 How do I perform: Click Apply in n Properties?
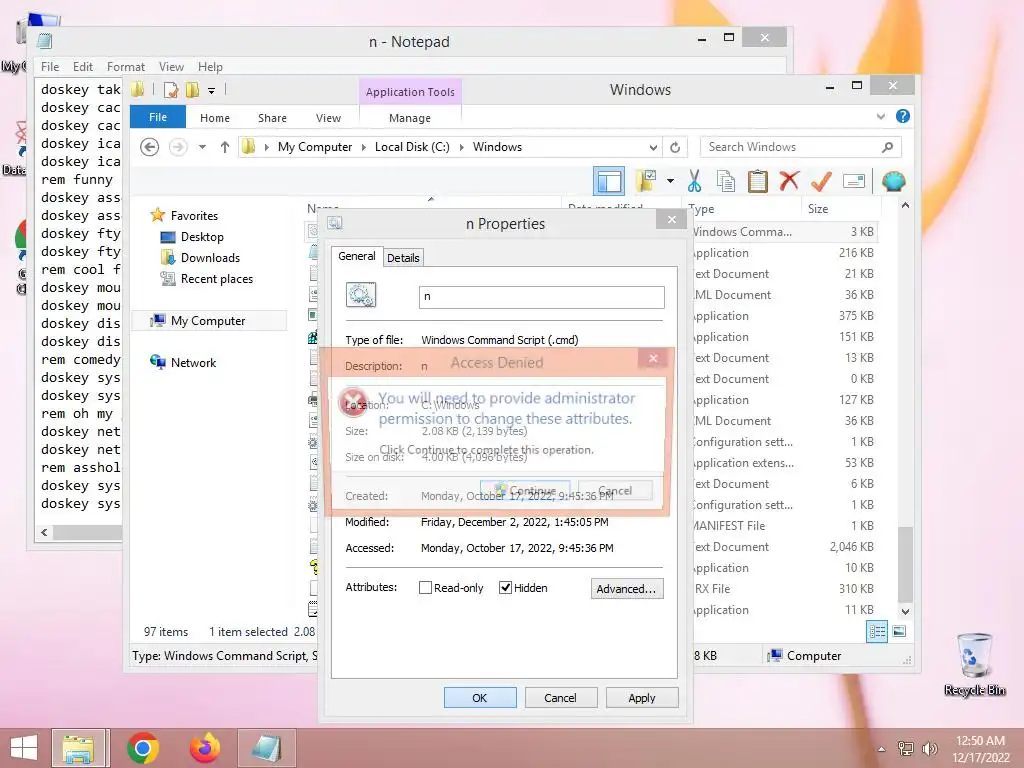(x=642, y=698)
